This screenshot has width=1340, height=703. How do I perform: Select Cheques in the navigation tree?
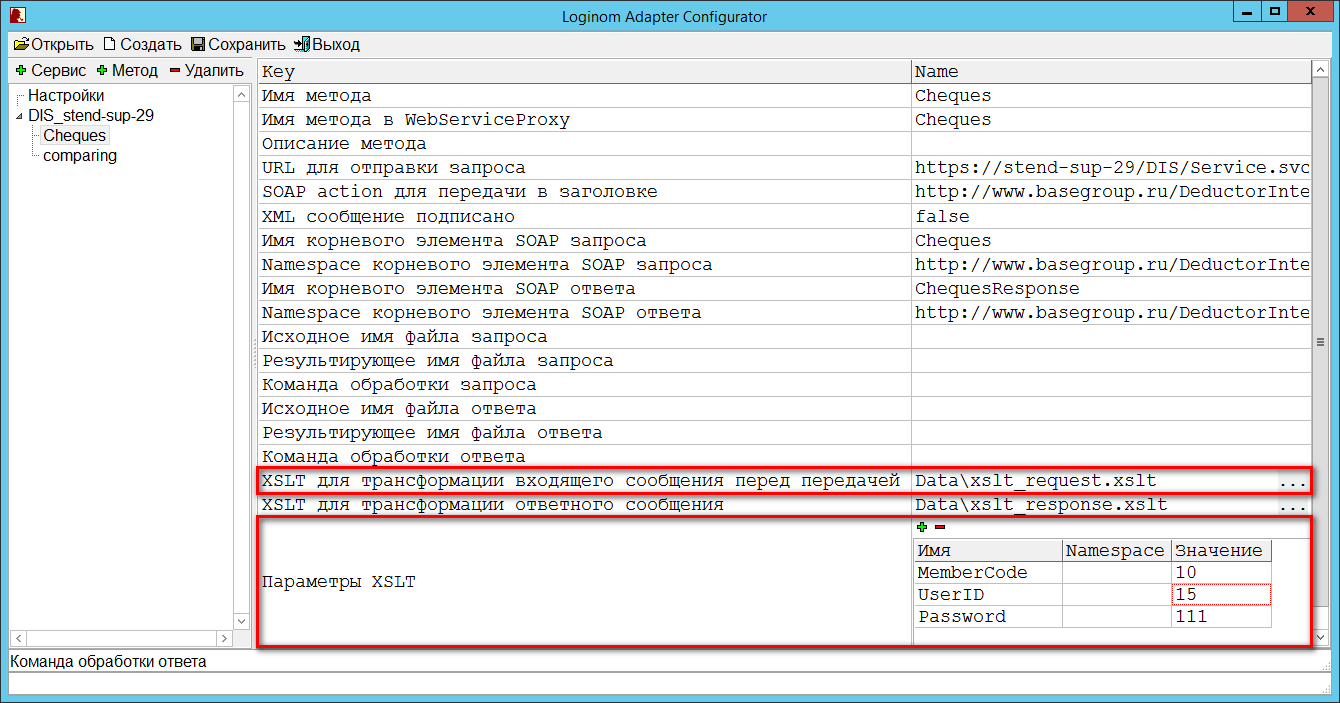[73, 135]
